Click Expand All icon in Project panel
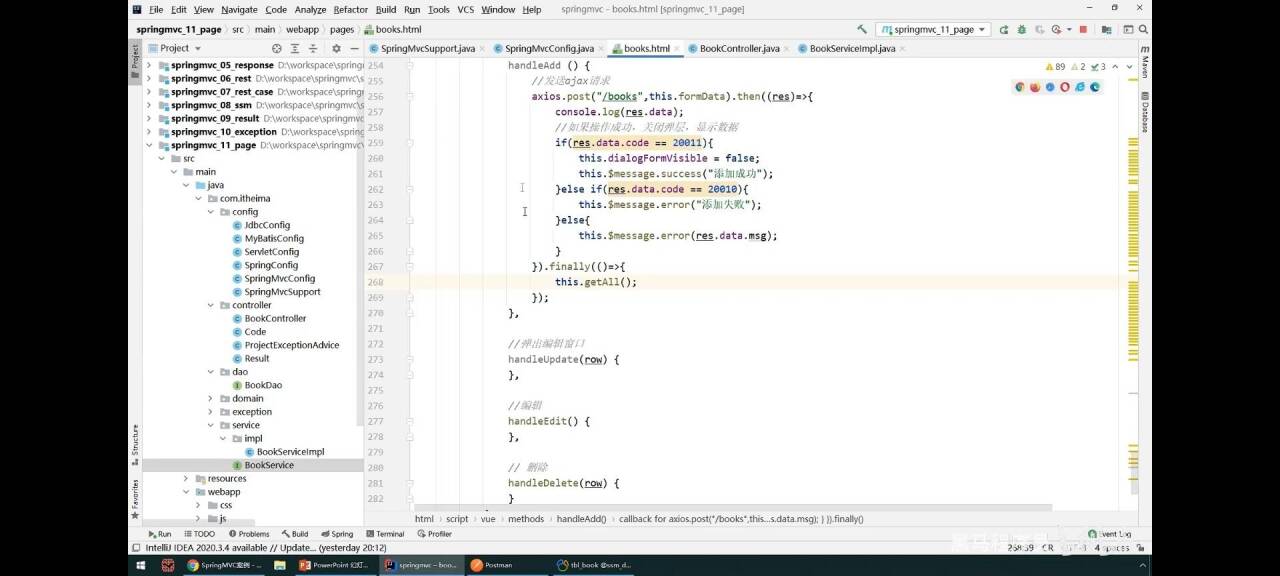Viewport: 1280px width, 576px height. (x=296, y=48)
